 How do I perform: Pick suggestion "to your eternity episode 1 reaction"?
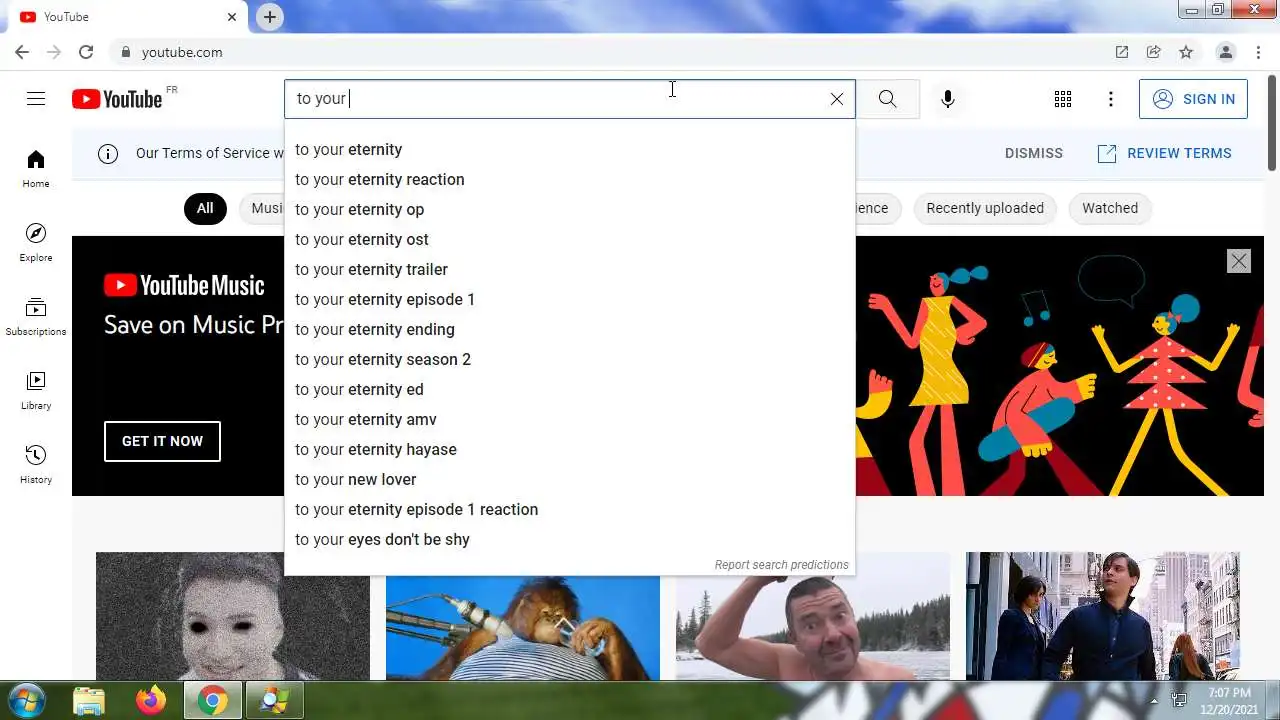[570, 509]
